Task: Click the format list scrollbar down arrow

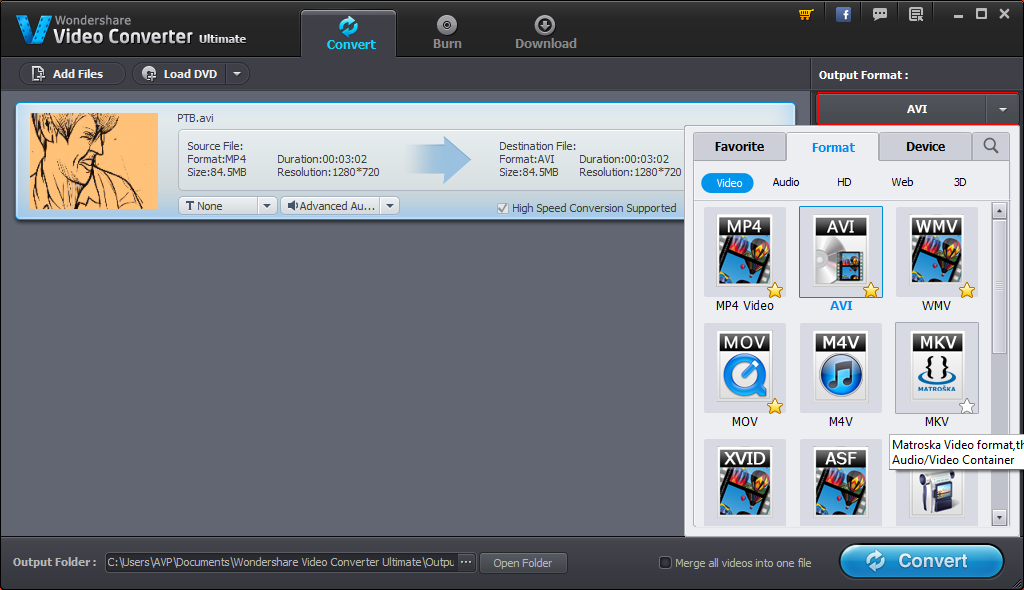Action: pyautogui.click(x=999, y=518)
